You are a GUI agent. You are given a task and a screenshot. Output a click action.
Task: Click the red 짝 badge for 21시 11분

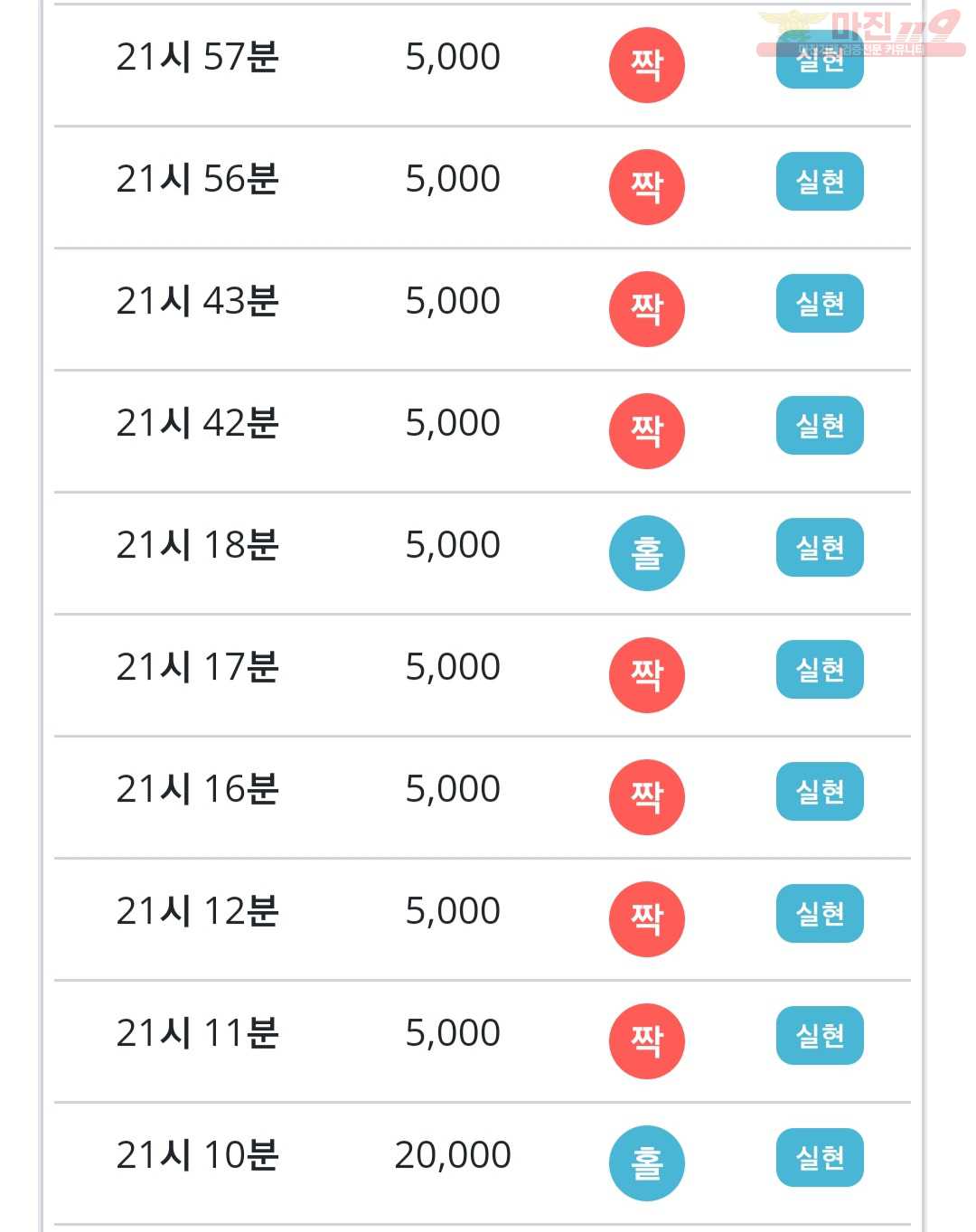[x=647, y=1041]
